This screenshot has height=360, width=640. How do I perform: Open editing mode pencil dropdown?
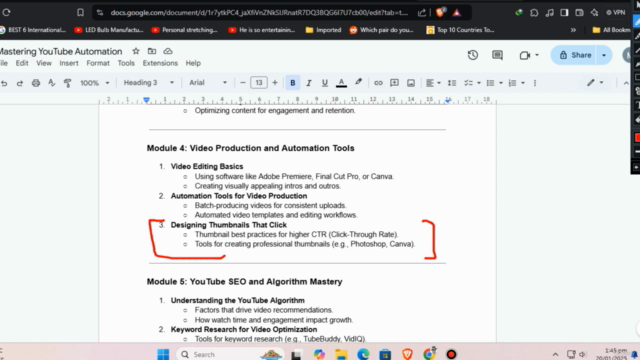(x=595, y=82)
